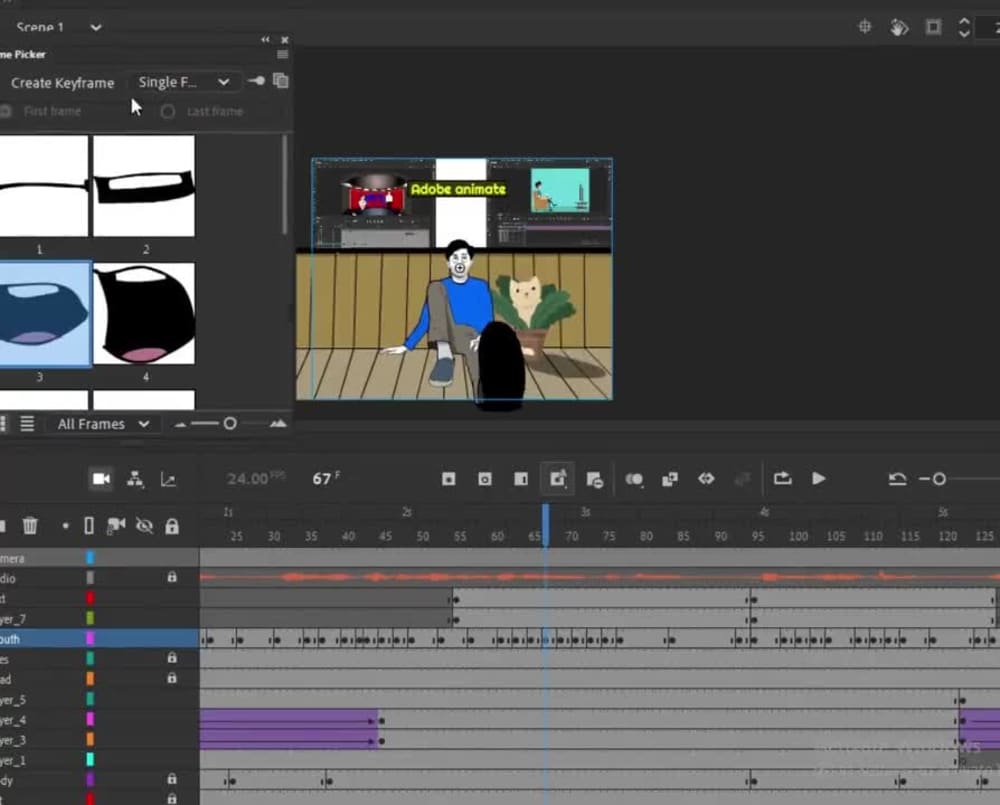Screen dimensions: 1000x805
Task: Select the Last frame radio button
Action: tap(168, 112)
